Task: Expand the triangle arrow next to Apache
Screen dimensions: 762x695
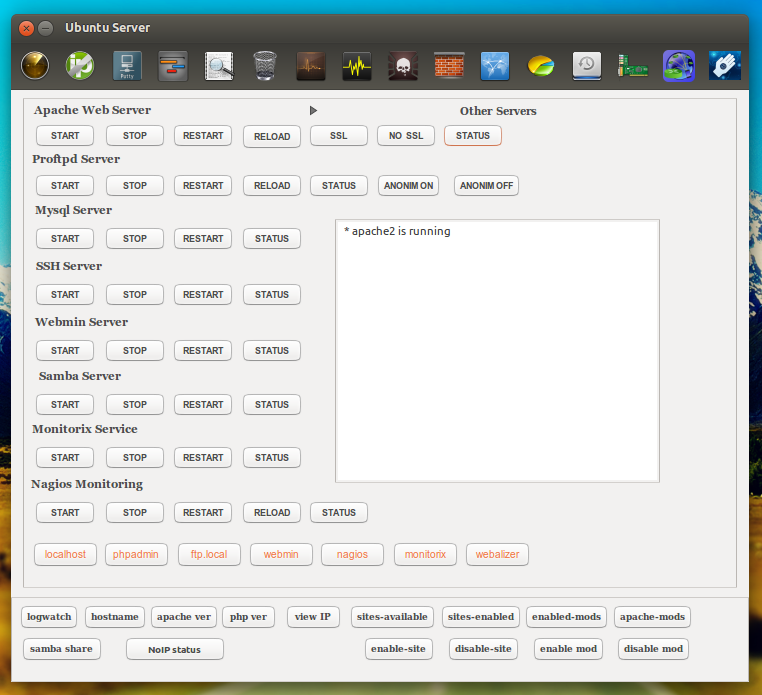Action: tap(313, 111)
